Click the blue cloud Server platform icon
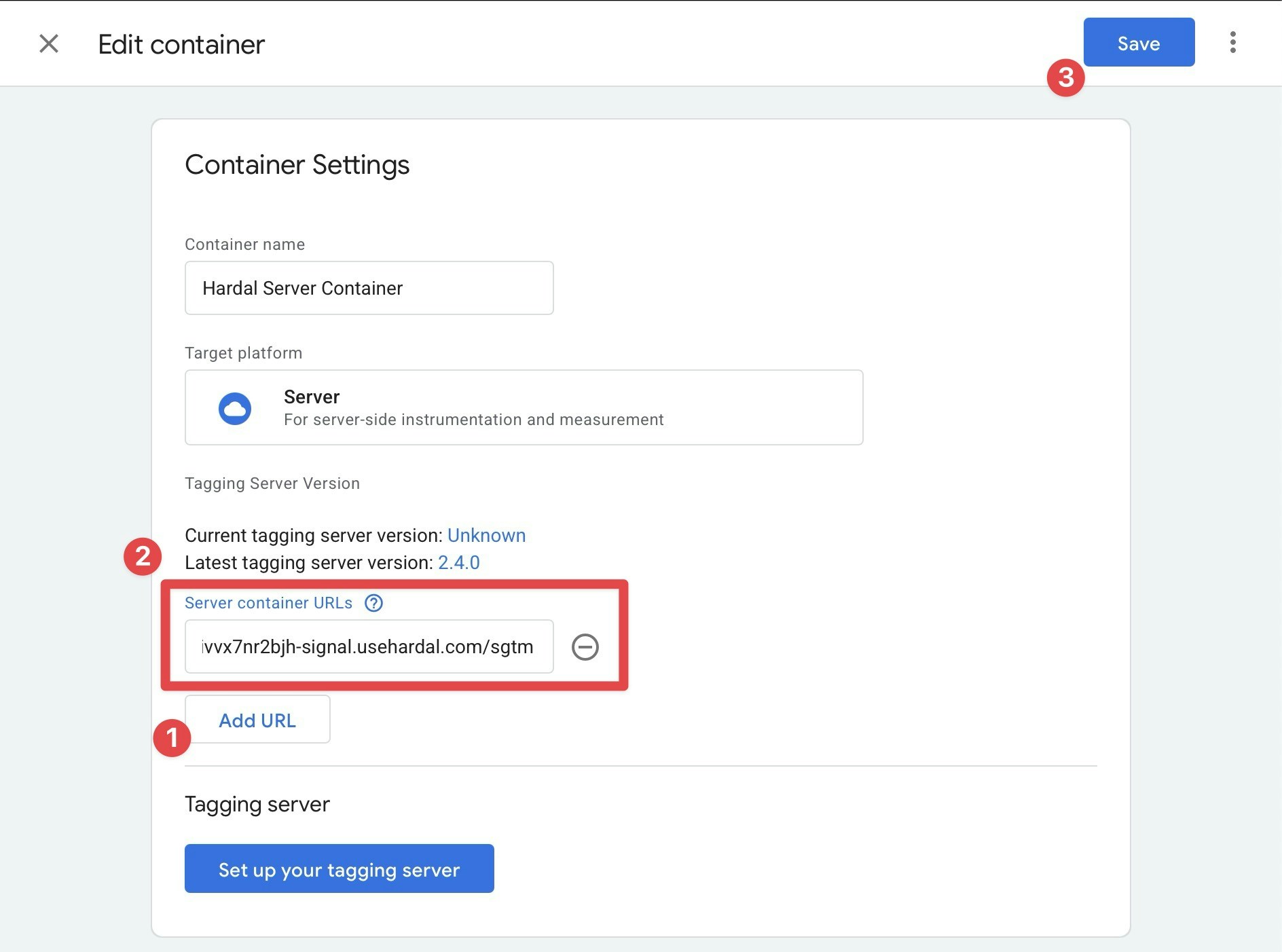 coord(236,407)
